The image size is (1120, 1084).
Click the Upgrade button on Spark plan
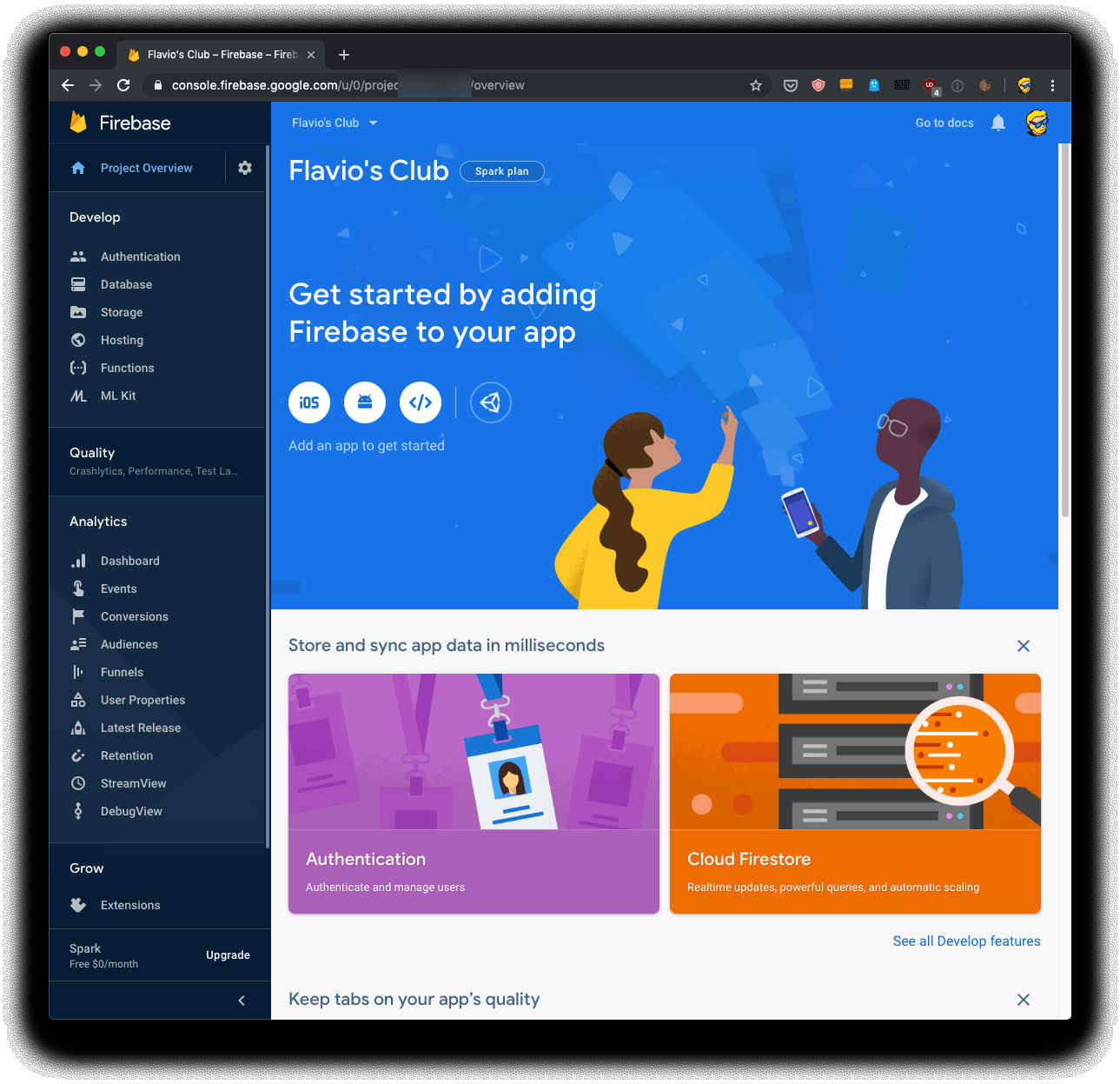tap(228, 954)
